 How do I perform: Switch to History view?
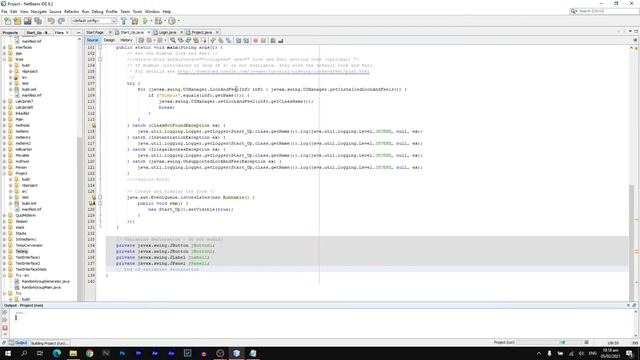click(x=126, y=40)
